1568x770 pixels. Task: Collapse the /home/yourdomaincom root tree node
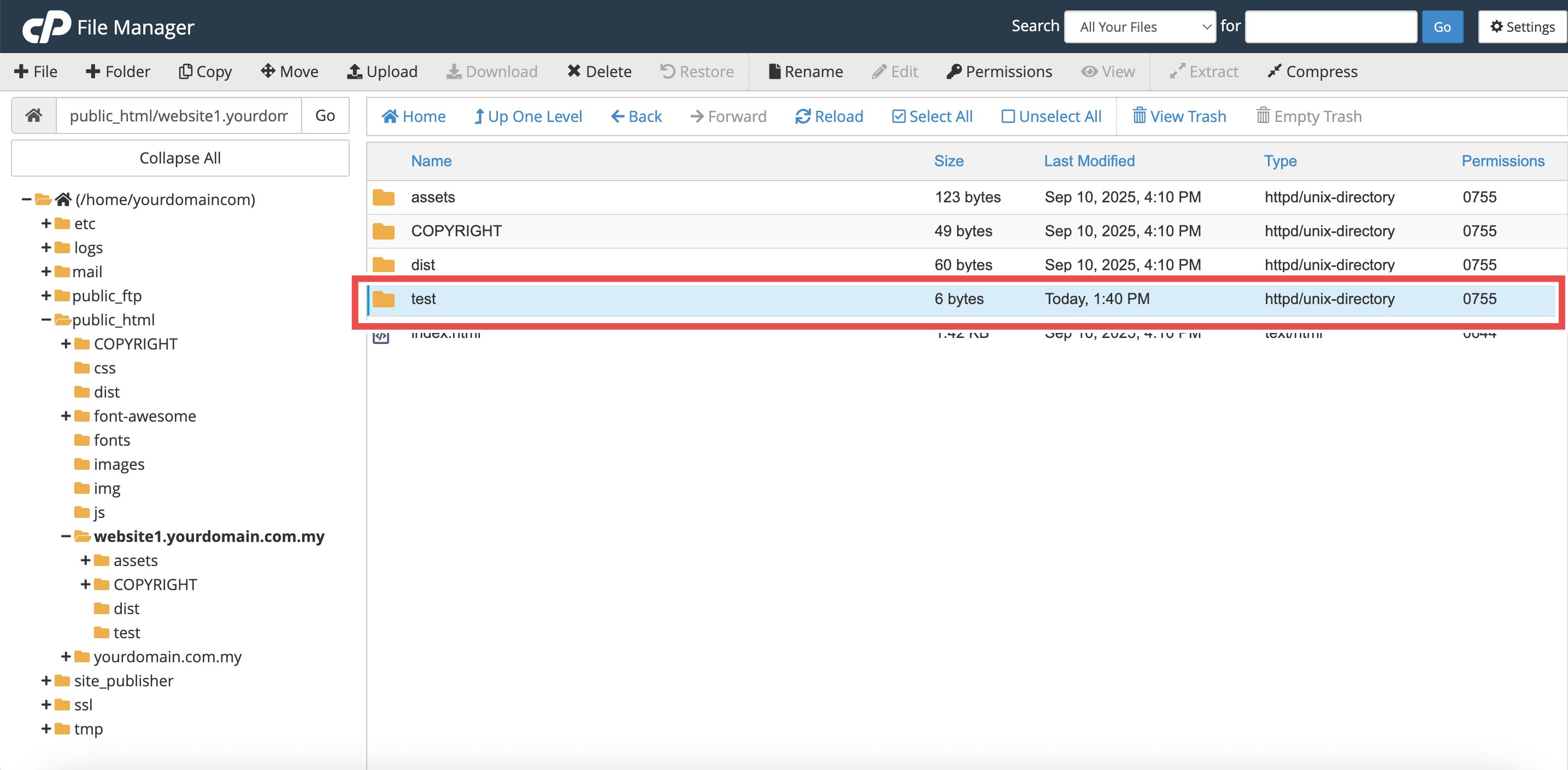click(x=26, y=199)
